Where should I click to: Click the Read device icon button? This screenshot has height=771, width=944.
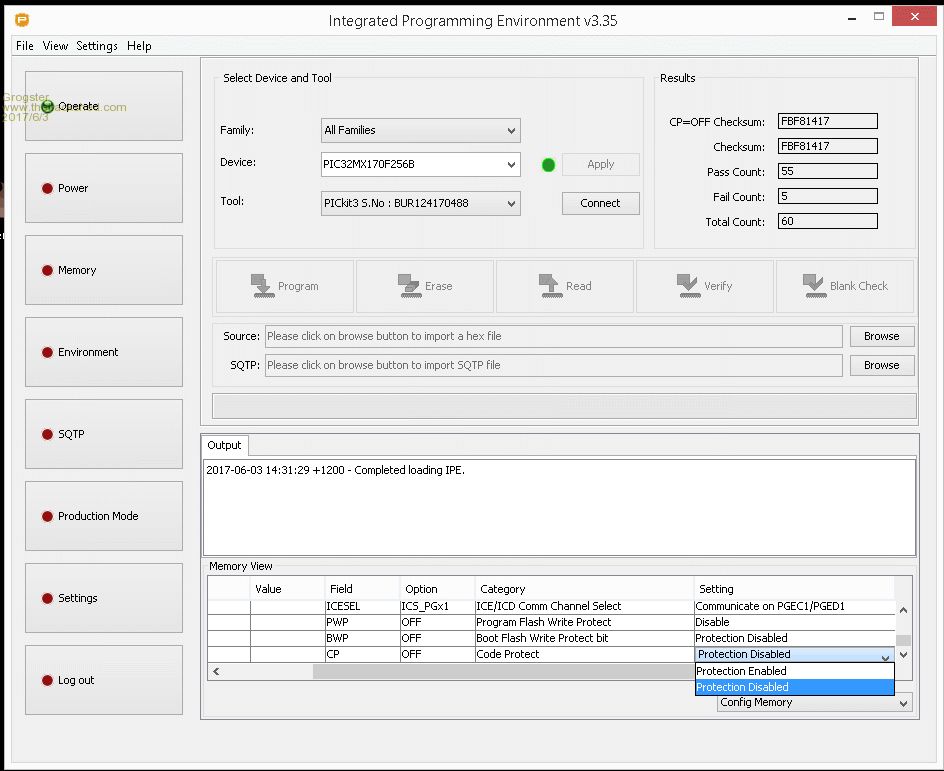click(x=564, y=286)
